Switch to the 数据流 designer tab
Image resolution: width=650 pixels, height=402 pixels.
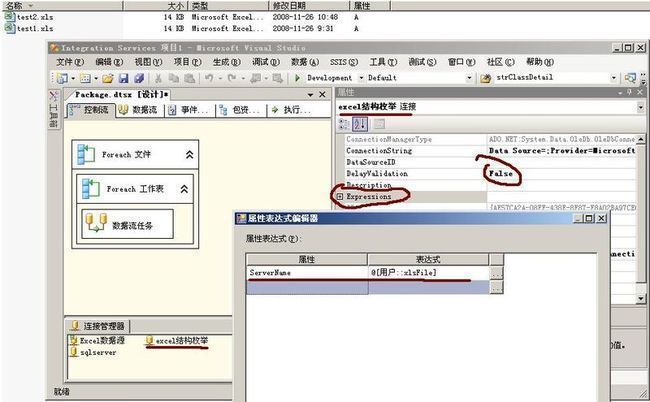coord(139,110)
